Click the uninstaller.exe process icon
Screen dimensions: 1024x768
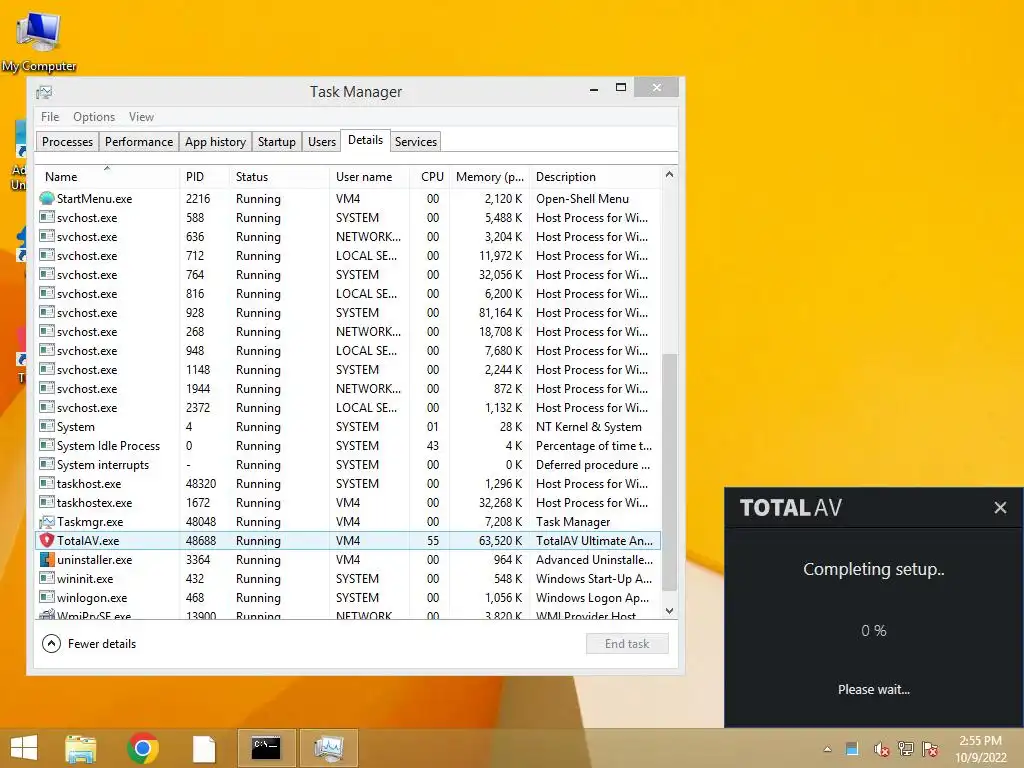46,560
